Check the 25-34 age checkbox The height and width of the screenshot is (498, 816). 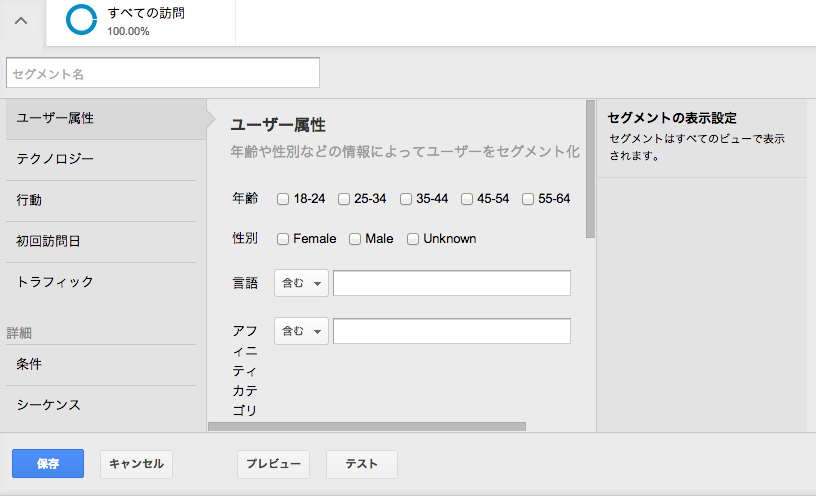(344, 199)
